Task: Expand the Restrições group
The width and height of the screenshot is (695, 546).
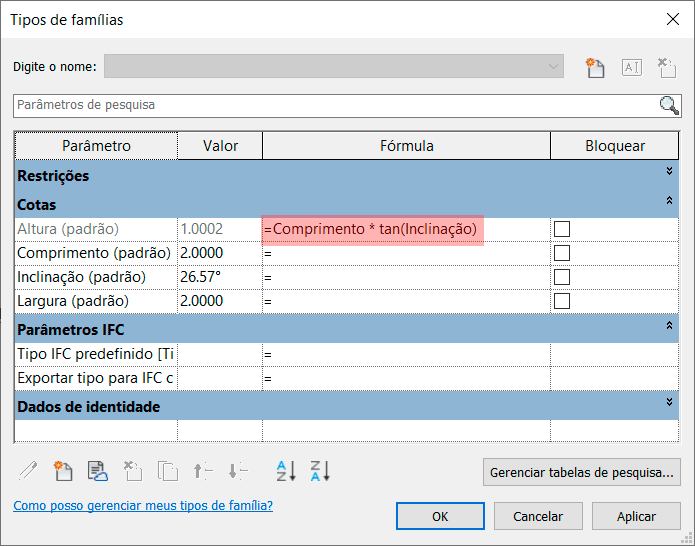Action: coord(670,172)
